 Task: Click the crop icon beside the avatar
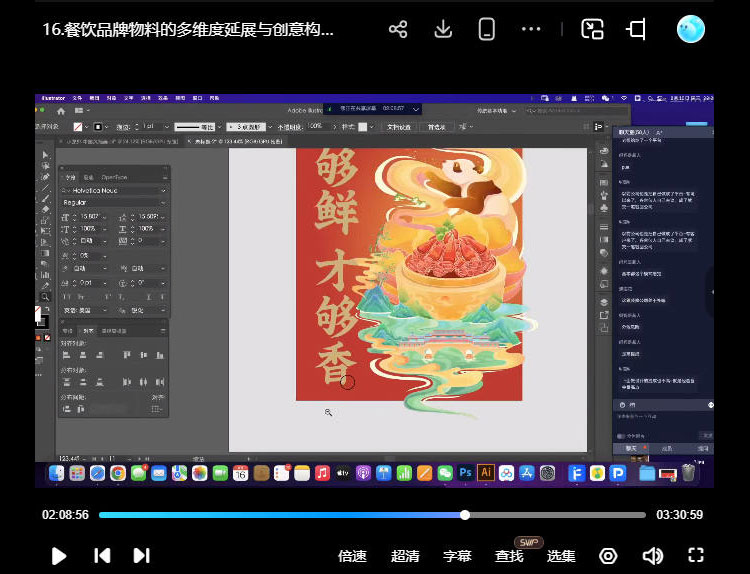[636, 29]
